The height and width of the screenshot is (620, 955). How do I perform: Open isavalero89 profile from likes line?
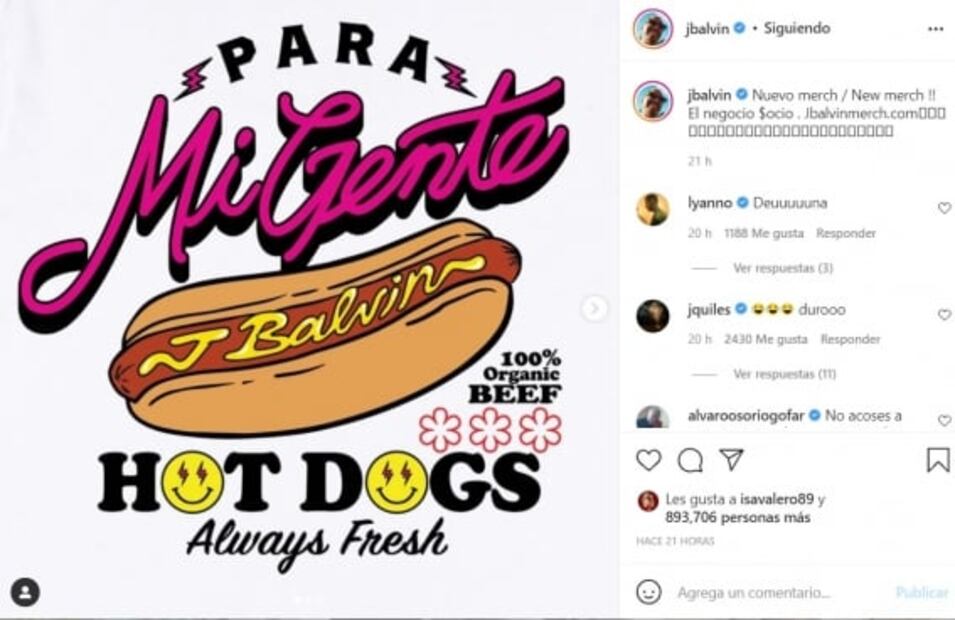[x=777, y=499]
